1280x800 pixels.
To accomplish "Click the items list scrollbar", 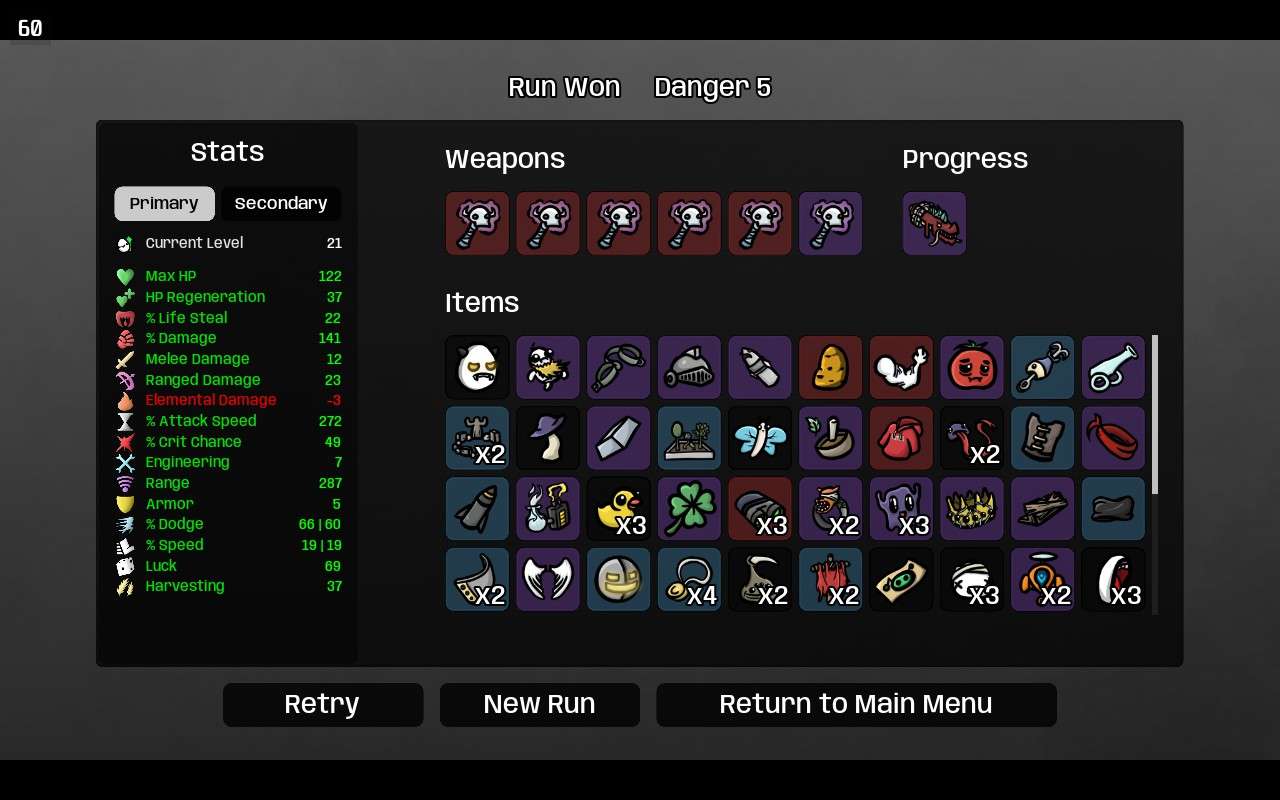I will pyautogui.click(x=1155, y=415).
